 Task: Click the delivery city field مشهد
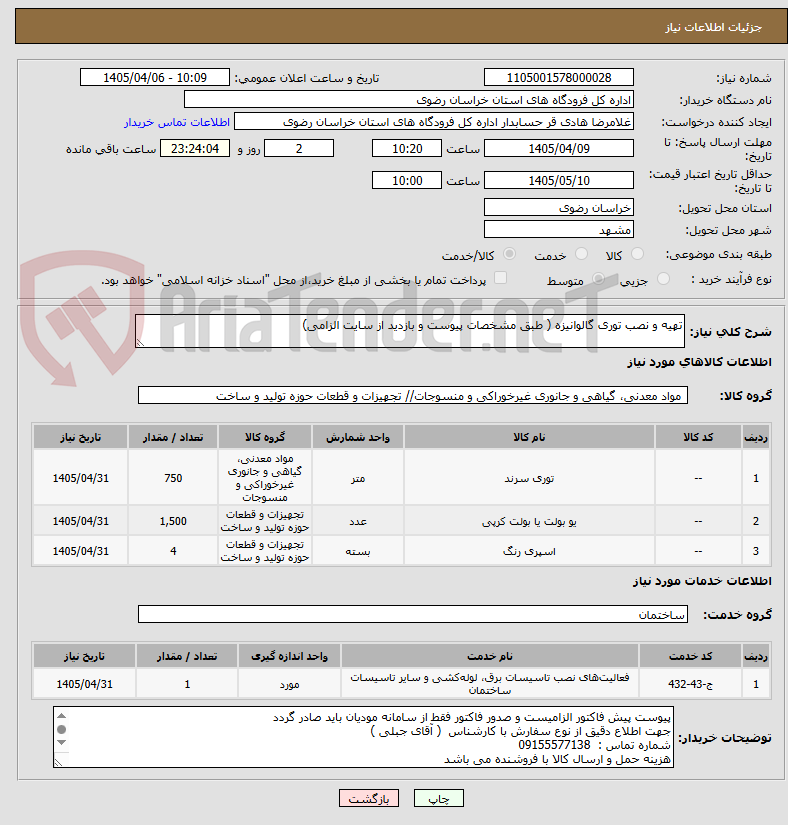(559, 229)
